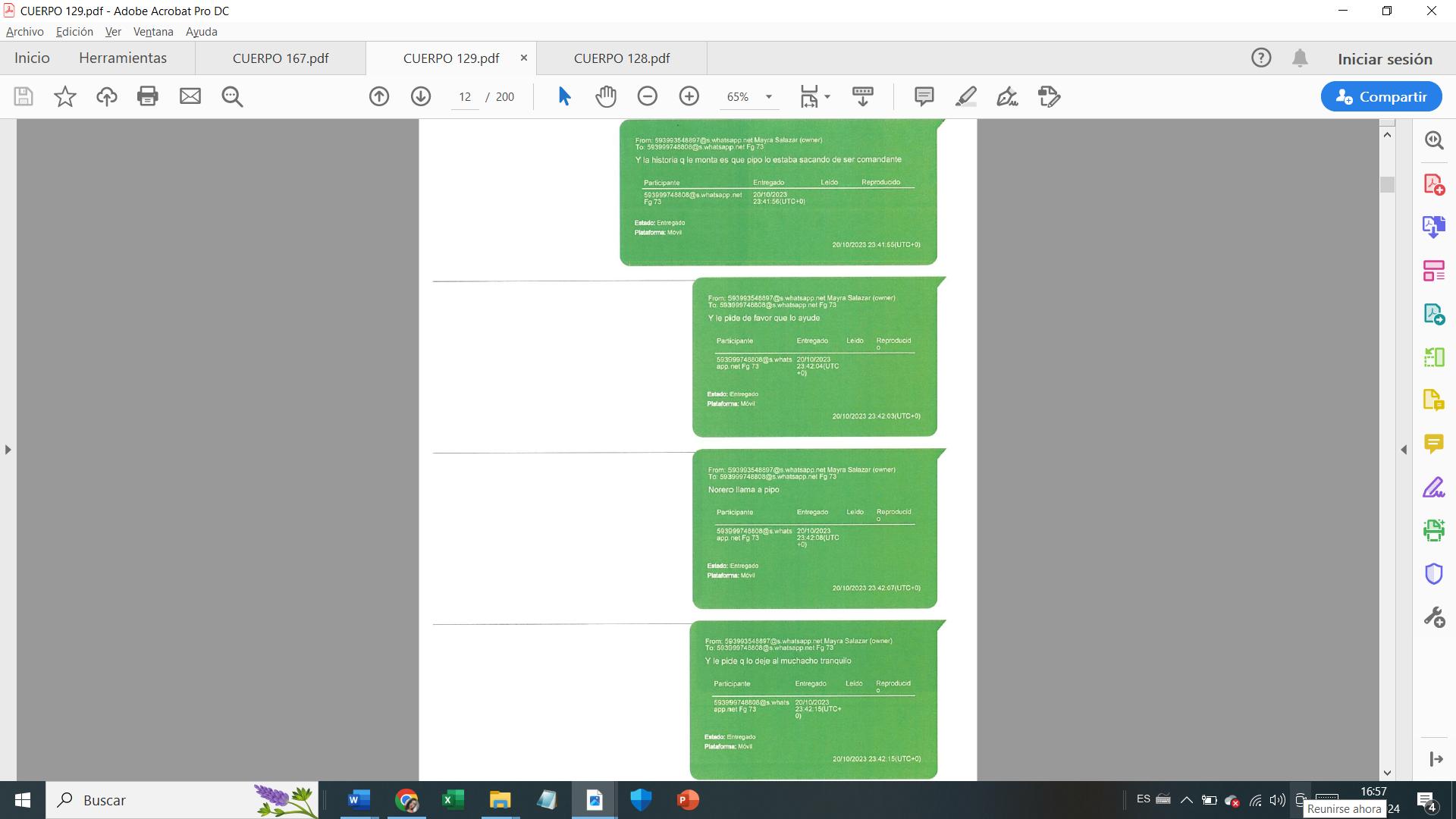
Task: Expand the fit page dropdown arrow
Action: pos(827,96)
